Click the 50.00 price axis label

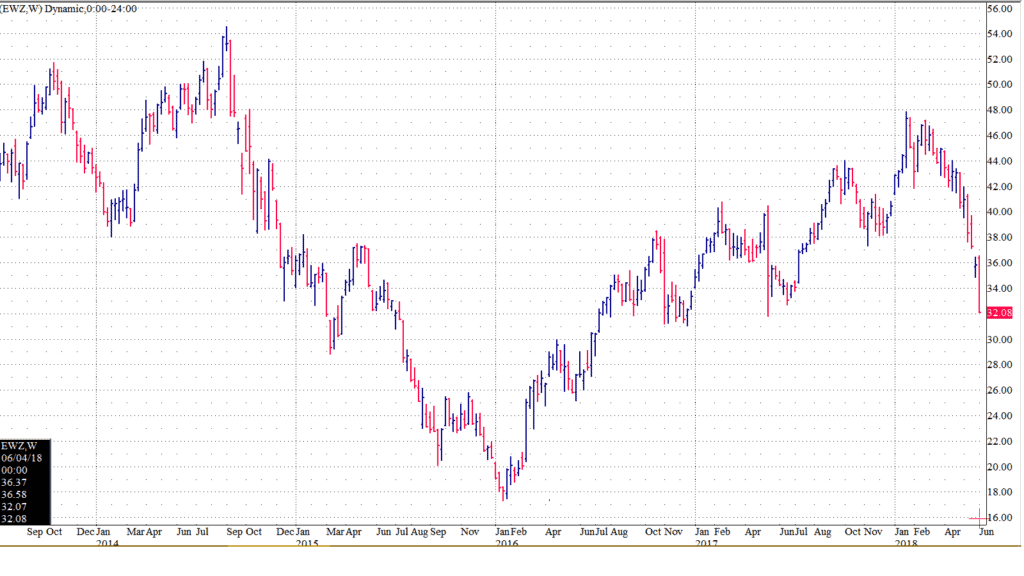1001,85
